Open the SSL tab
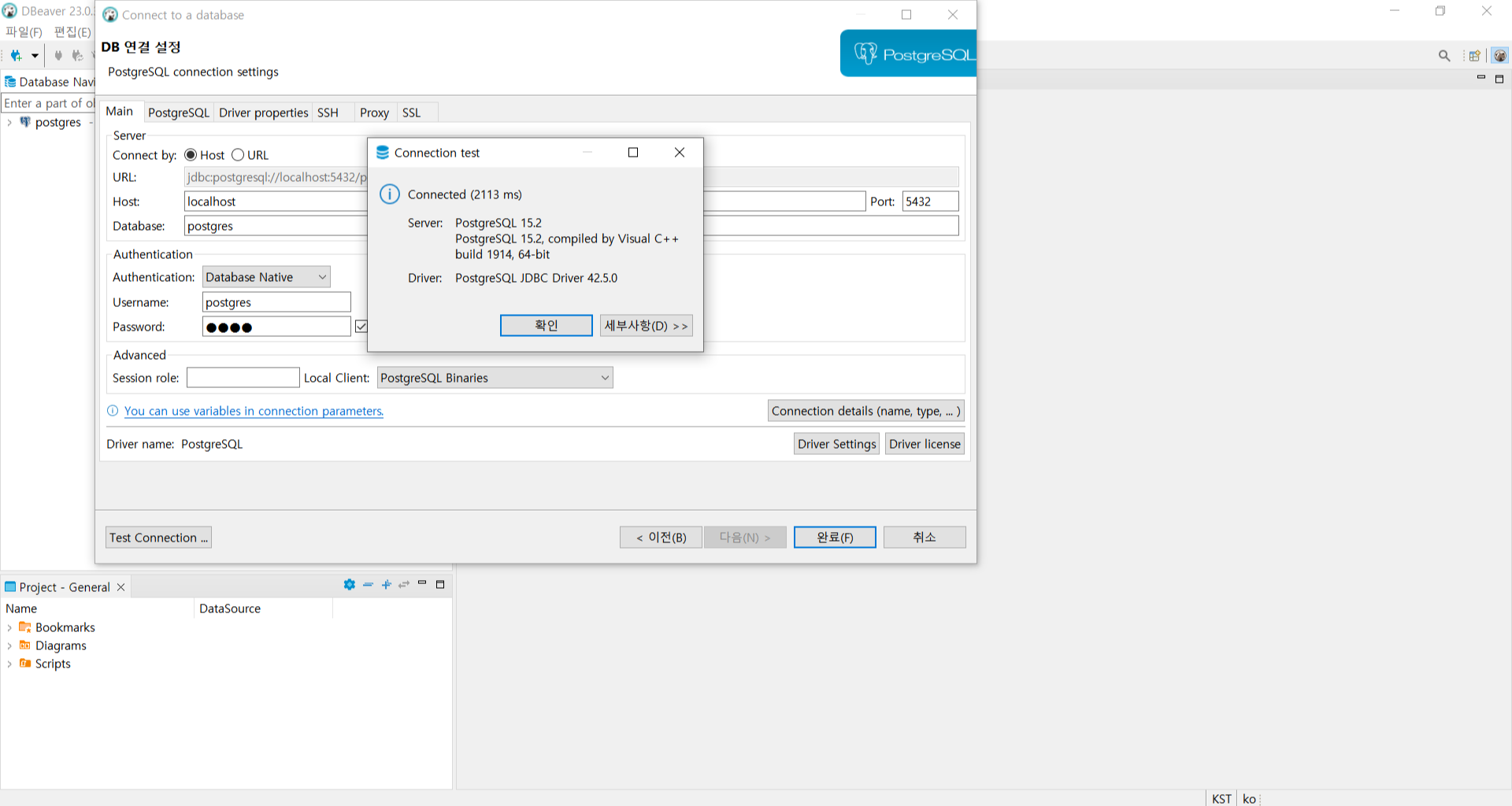The image size is (1512, 806). coord(411,113)
